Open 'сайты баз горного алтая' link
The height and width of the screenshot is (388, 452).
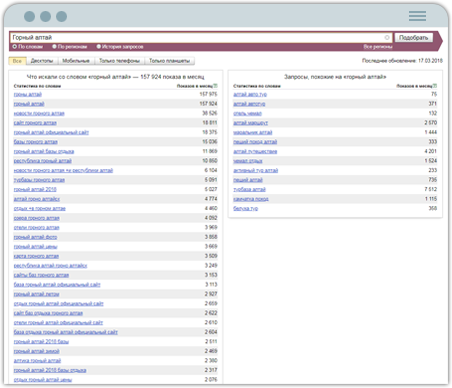pos(41,275)
